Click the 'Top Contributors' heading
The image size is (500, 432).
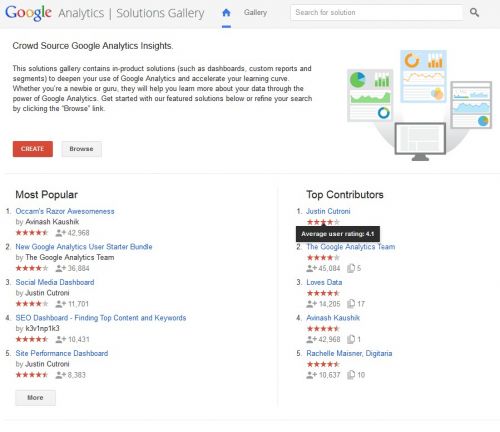(345, 195)
